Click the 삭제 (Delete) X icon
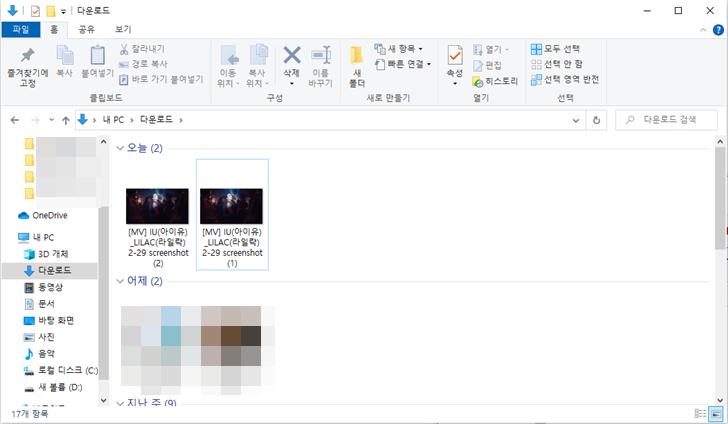Screen dimensions: 728x424 292,56
